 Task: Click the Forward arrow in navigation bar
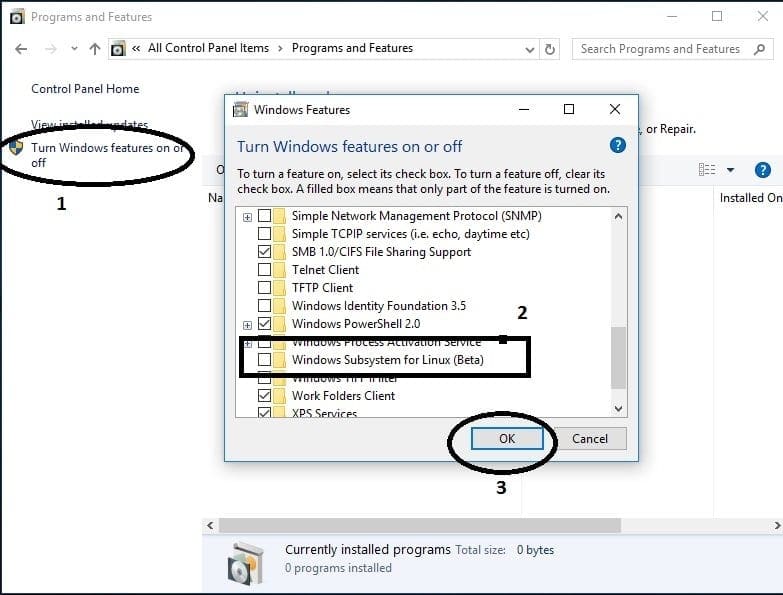click(x=50, y=49)
